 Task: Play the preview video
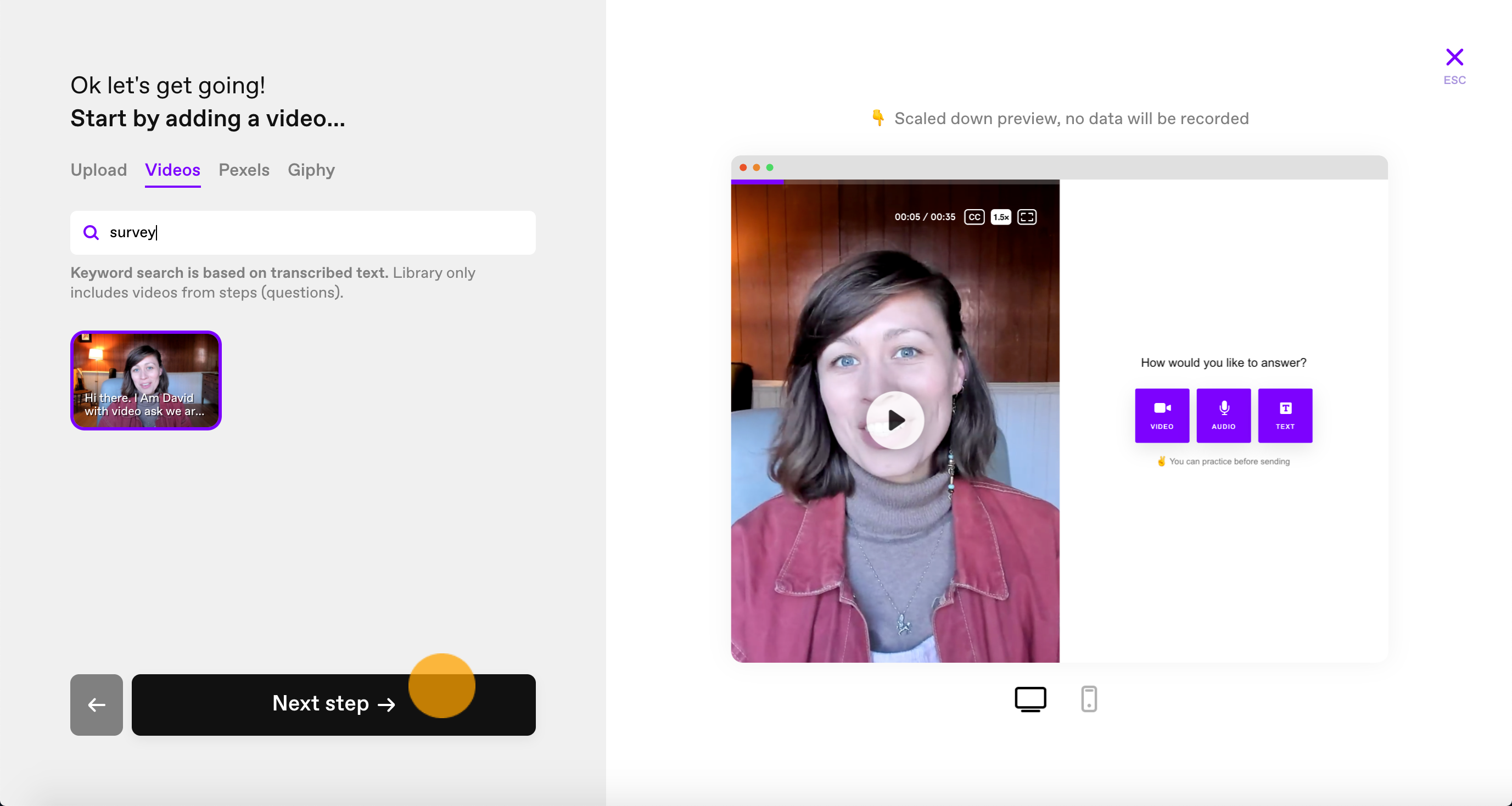[895, 419]
